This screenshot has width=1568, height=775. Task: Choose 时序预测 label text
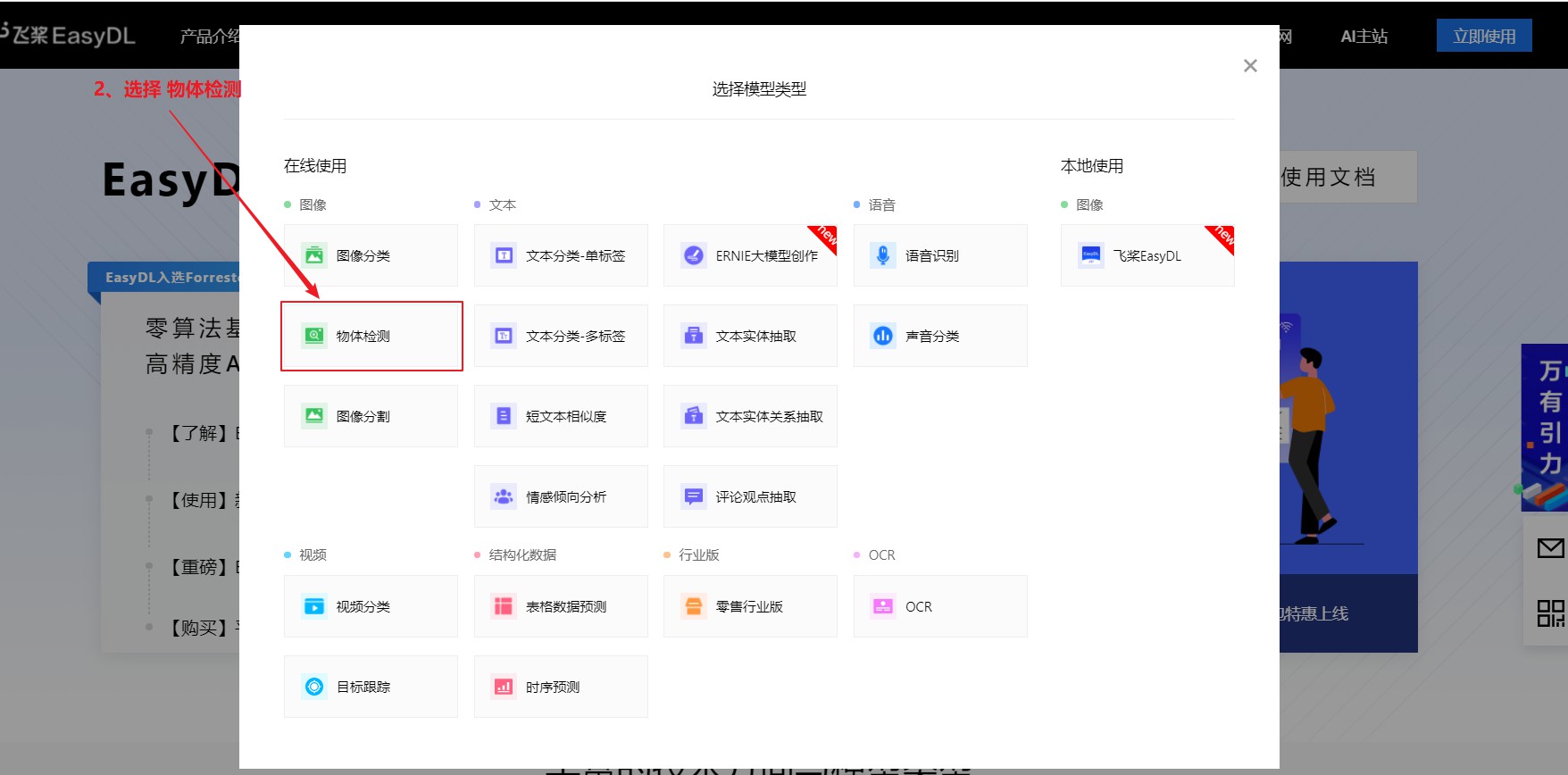pyautogui.click(x=552, y=687)
